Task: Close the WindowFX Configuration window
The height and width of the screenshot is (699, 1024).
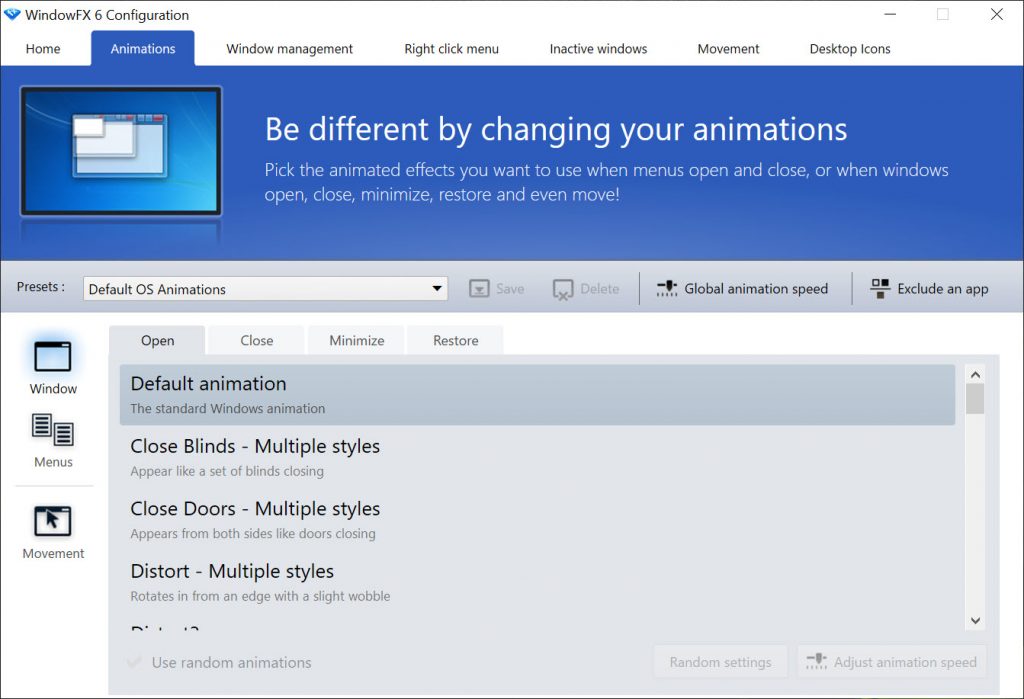Action: [997, 14]
